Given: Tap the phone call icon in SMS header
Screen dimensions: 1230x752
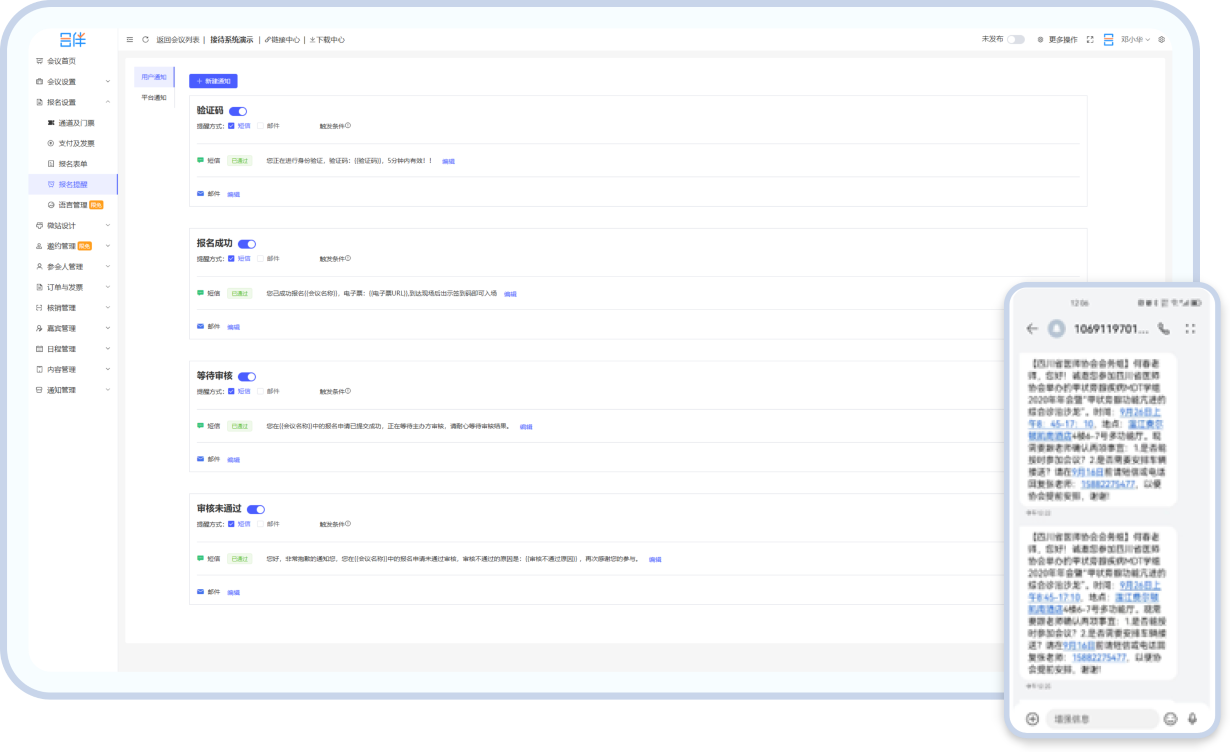Looking at the screenshot, I should click(1163, 328).
